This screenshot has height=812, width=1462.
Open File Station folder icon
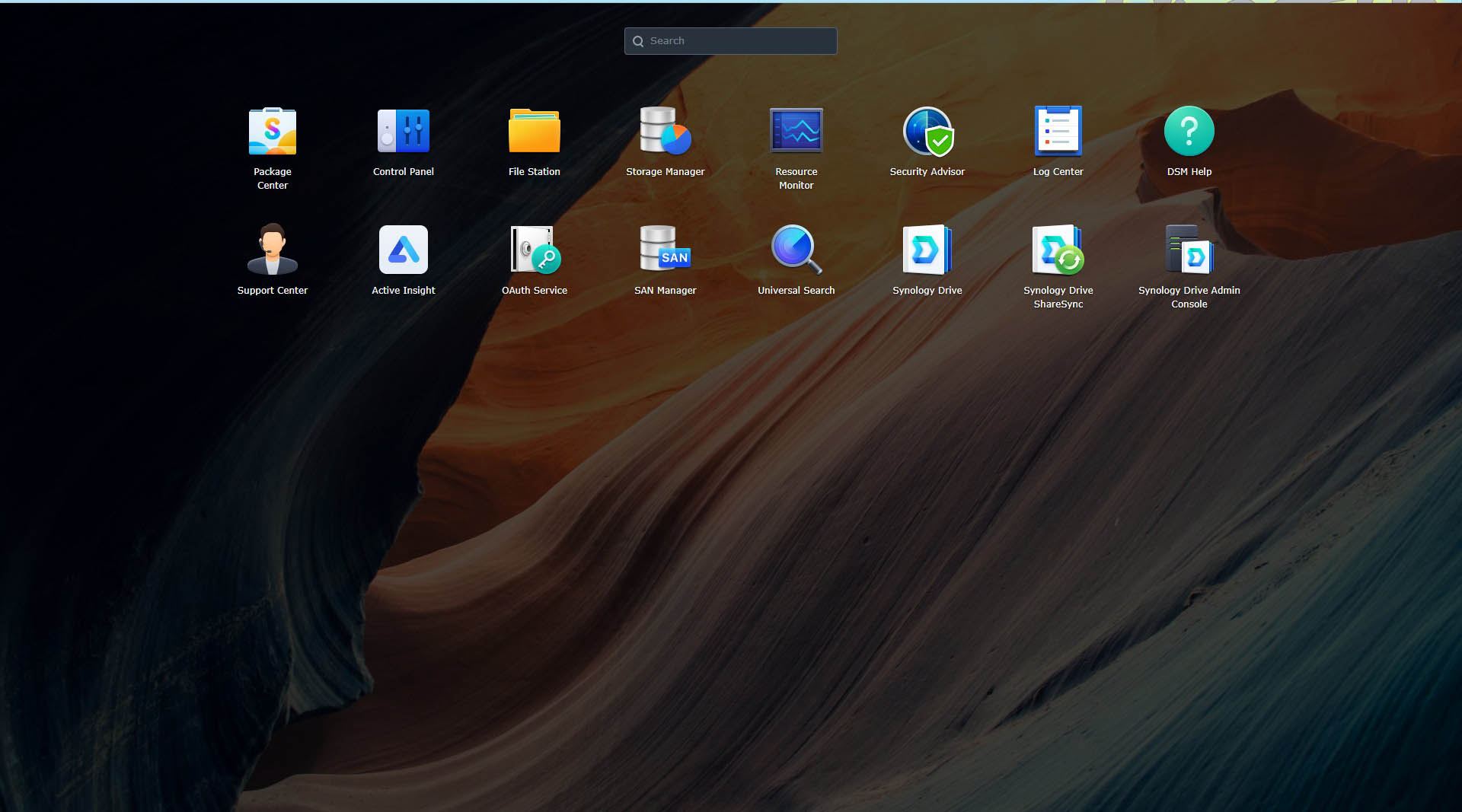[535, 131]
